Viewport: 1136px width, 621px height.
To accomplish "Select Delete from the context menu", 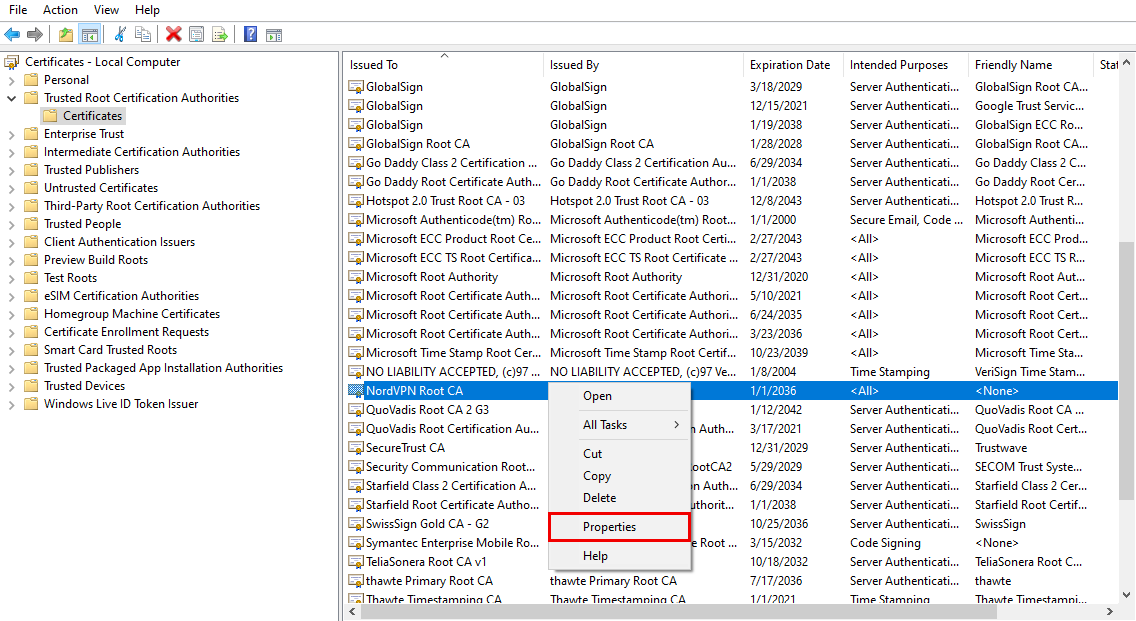I will click(599, 498).
